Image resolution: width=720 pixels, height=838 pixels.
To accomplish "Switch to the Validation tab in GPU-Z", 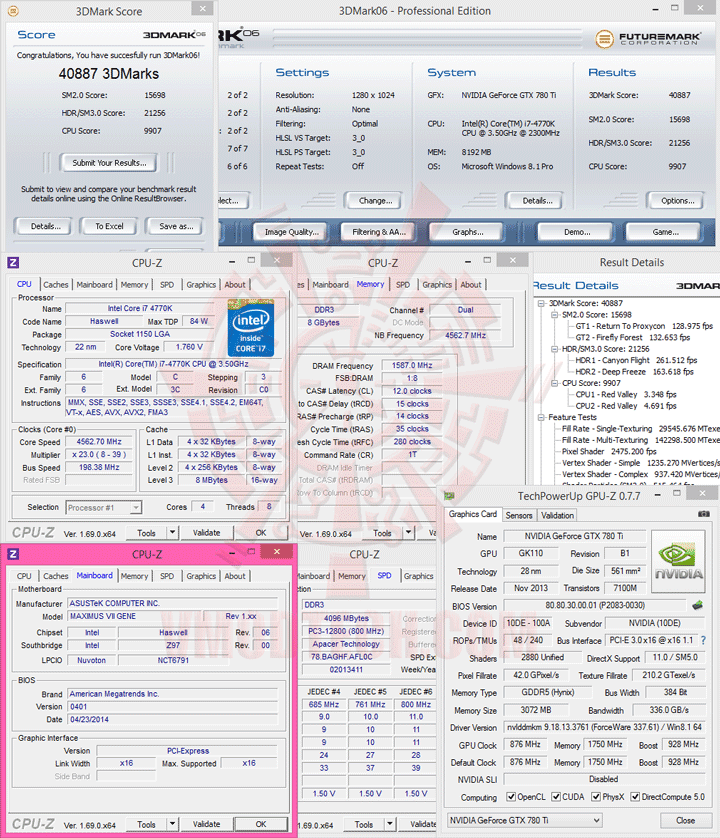I will click(x=557, y=515).
